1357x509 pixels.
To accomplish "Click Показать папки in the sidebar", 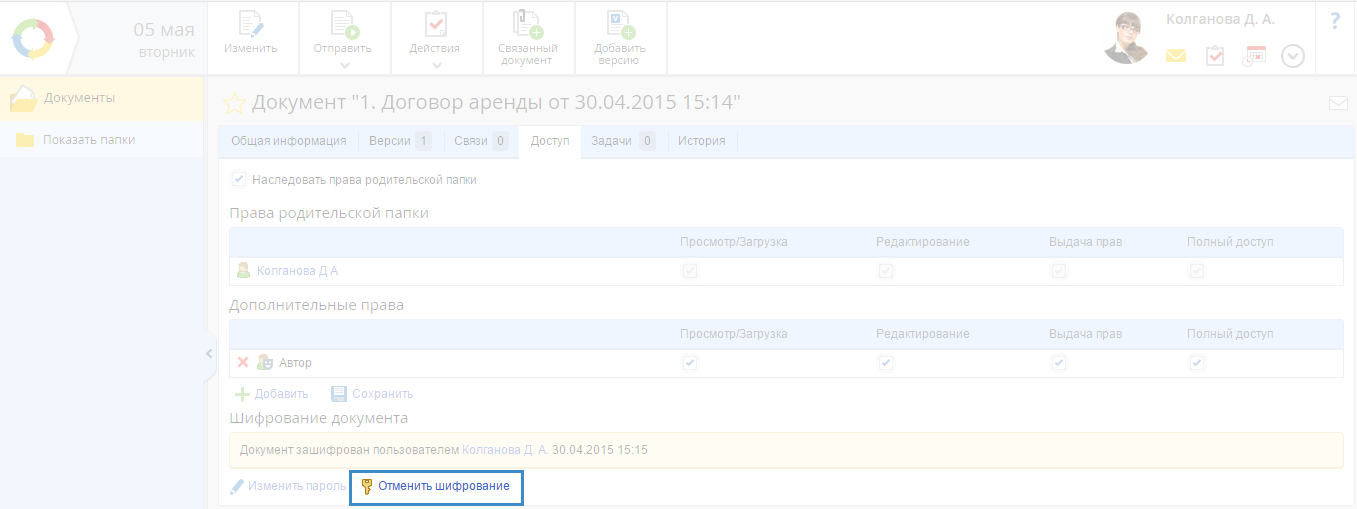I will [x=88, y=140].
